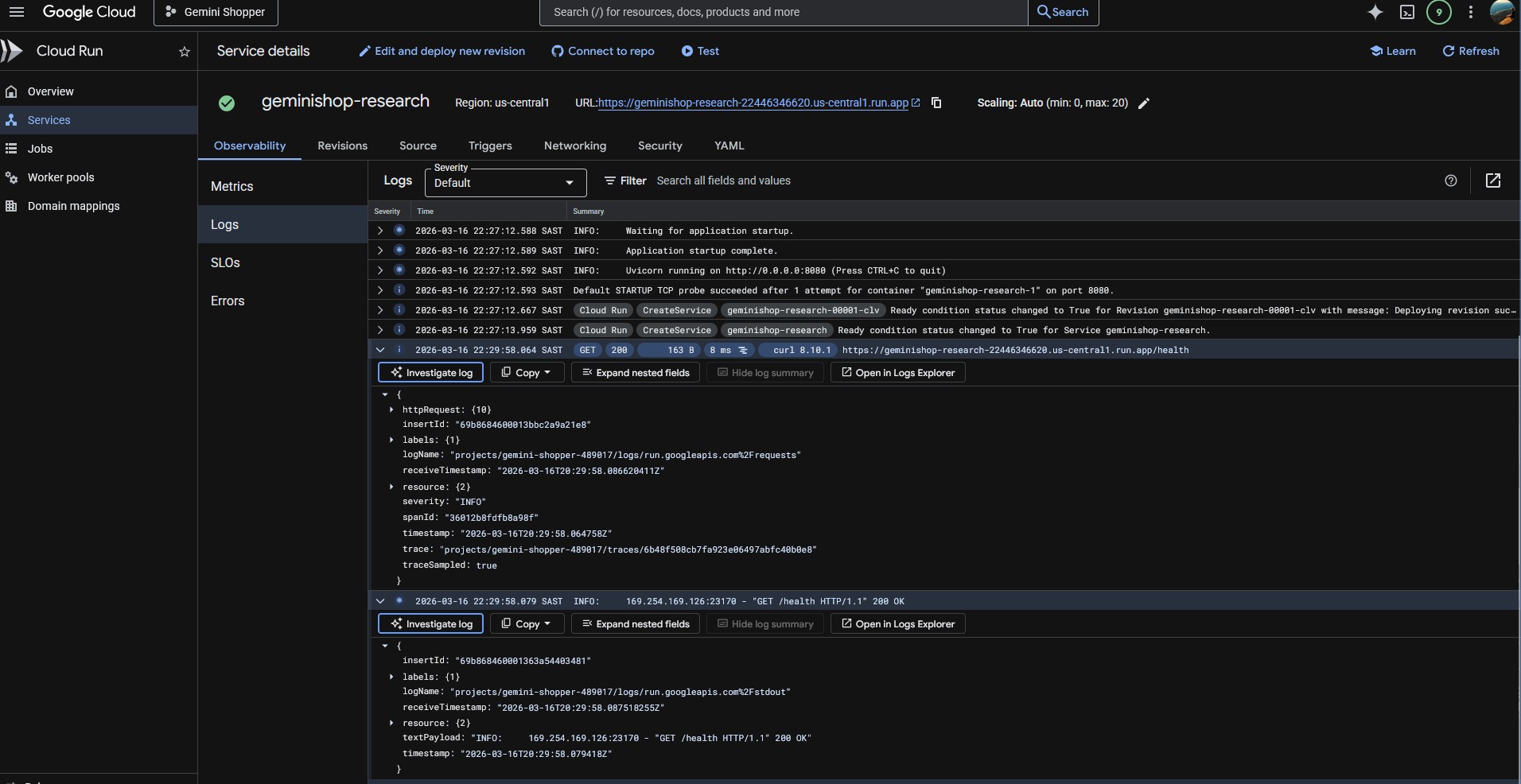Expand the Uvicorn running log entry

(x=380, y=270)
